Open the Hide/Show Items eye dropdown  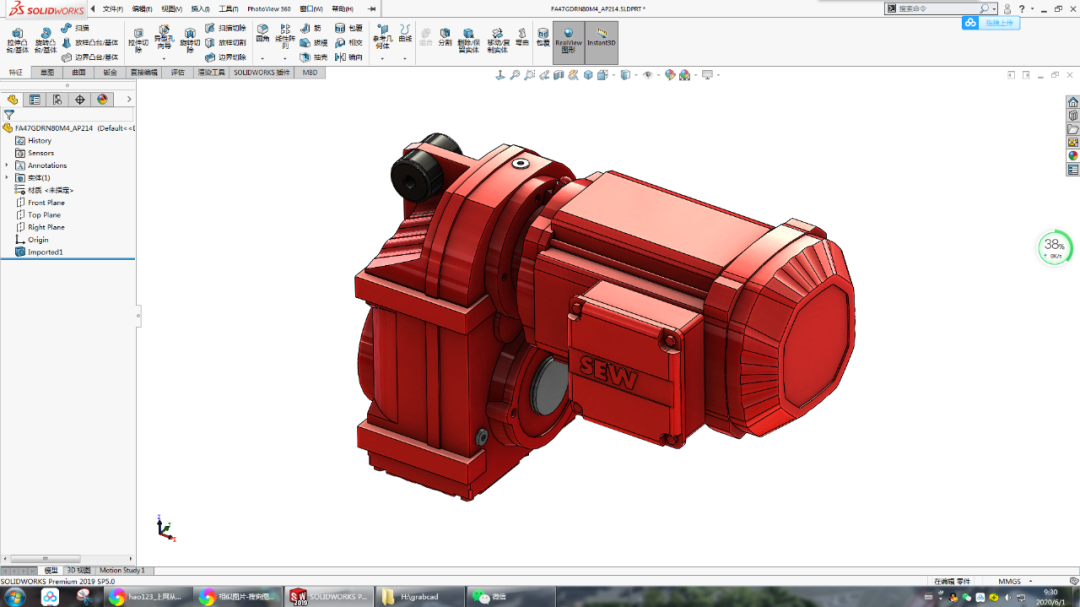(657, 75)
